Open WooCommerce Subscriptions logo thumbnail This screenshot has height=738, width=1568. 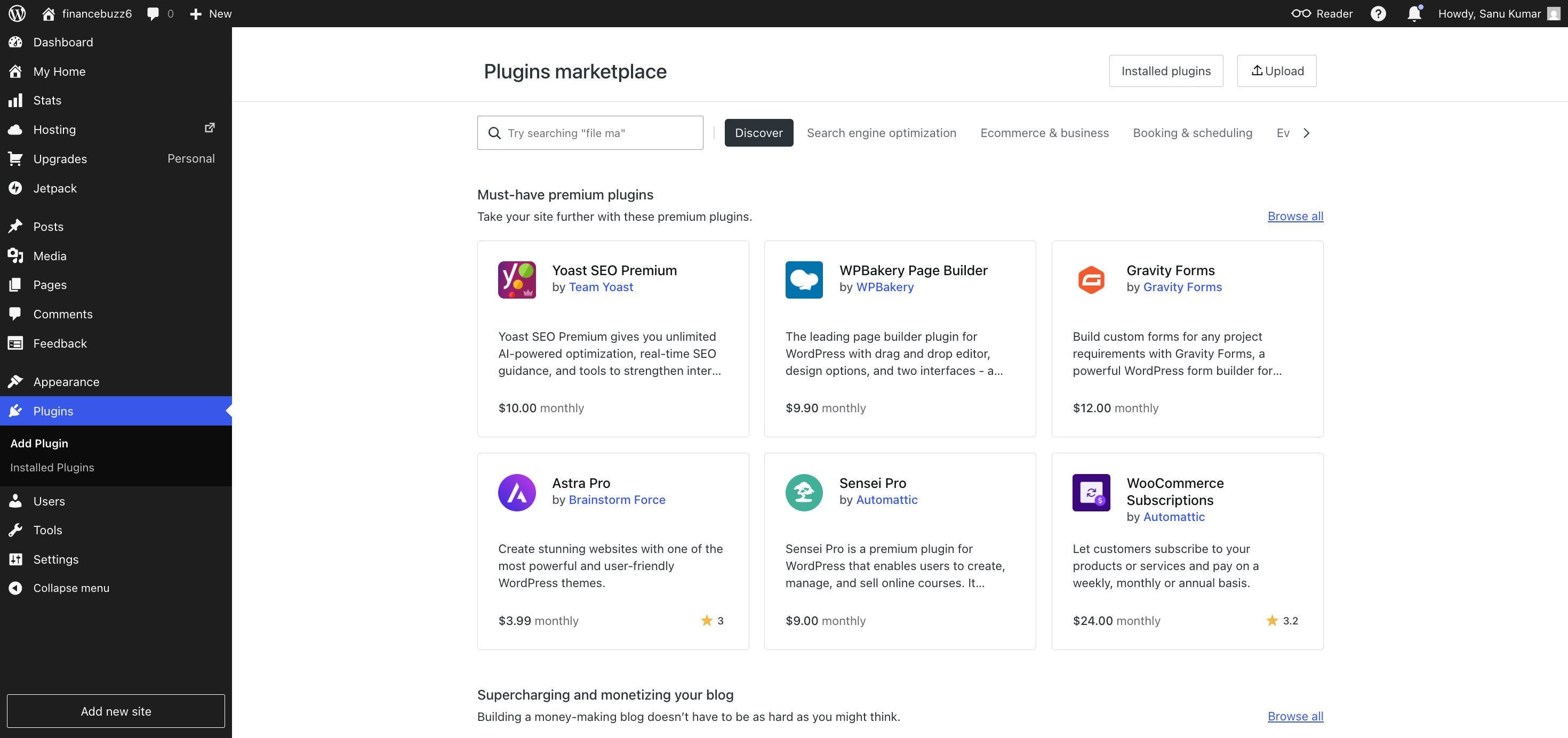1091,492
